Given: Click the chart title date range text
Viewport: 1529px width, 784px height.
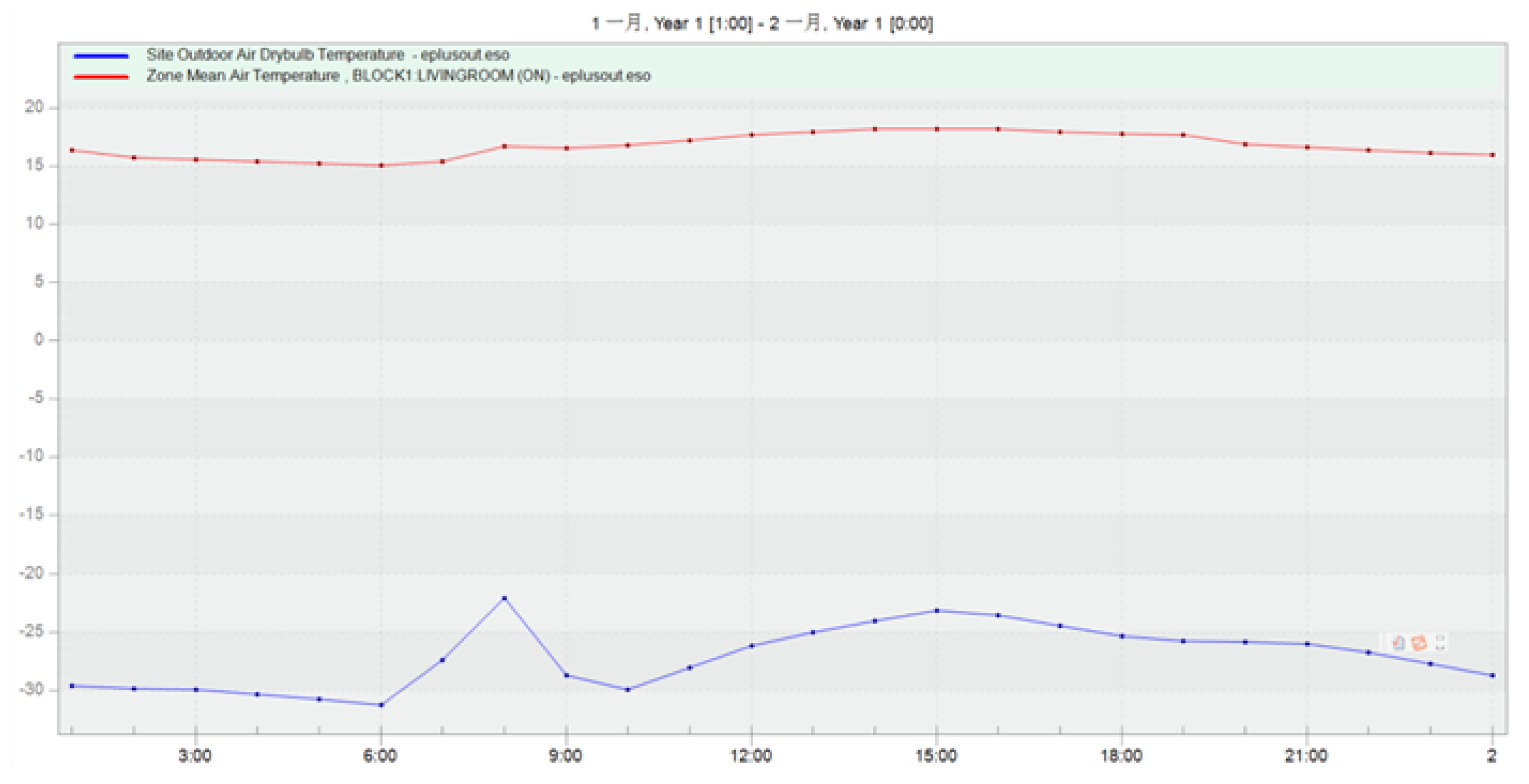Looking at the screenshot, I should click(762, 24).
